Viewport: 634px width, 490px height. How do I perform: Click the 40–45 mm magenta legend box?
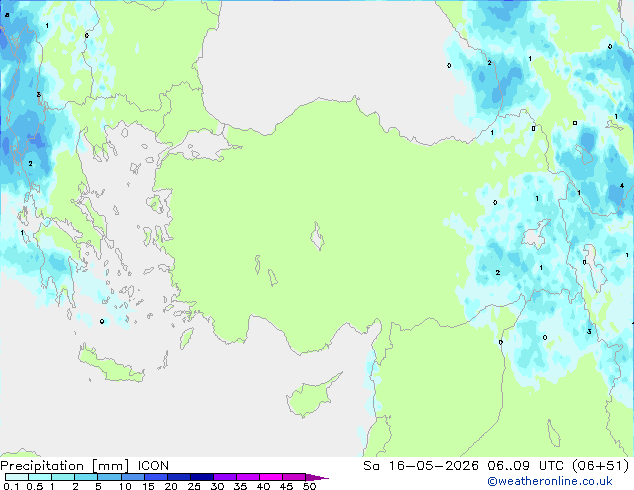[271, 477]
